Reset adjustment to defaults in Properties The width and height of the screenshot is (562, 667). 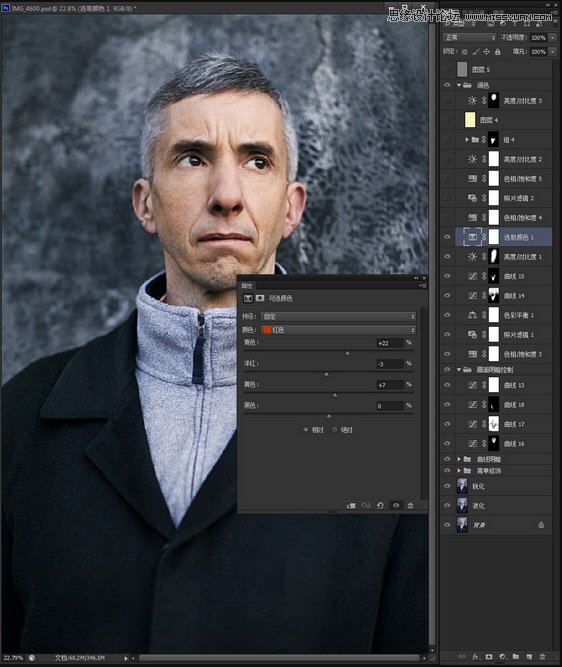coord(380,505)
